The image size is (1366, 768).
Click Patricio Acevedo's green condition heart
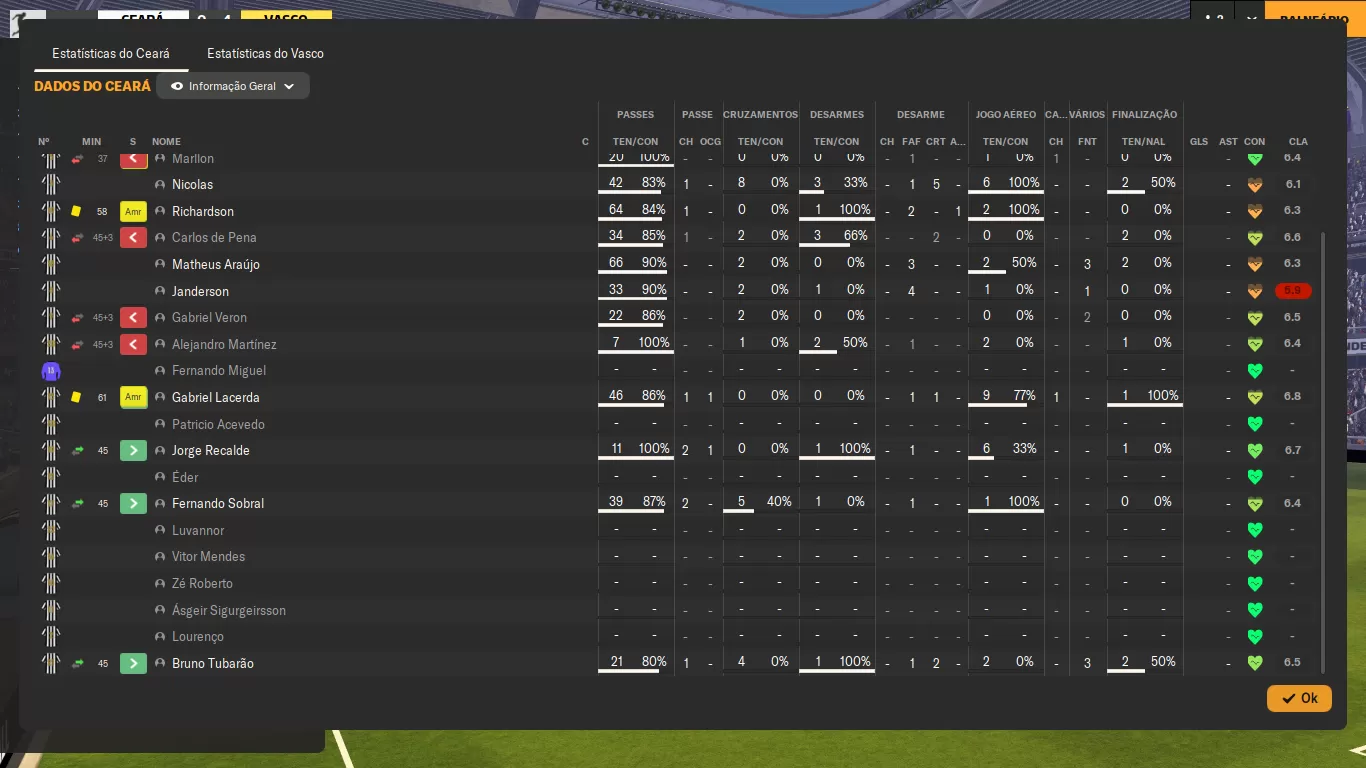click(x=1255, y=424)
